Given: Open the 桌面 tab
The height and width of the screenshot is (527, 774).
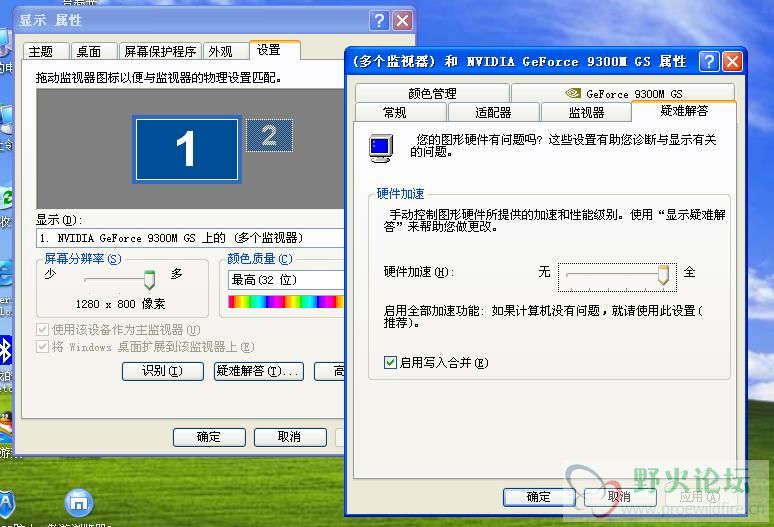Looking at the screenshot, I should coord(94,51).
